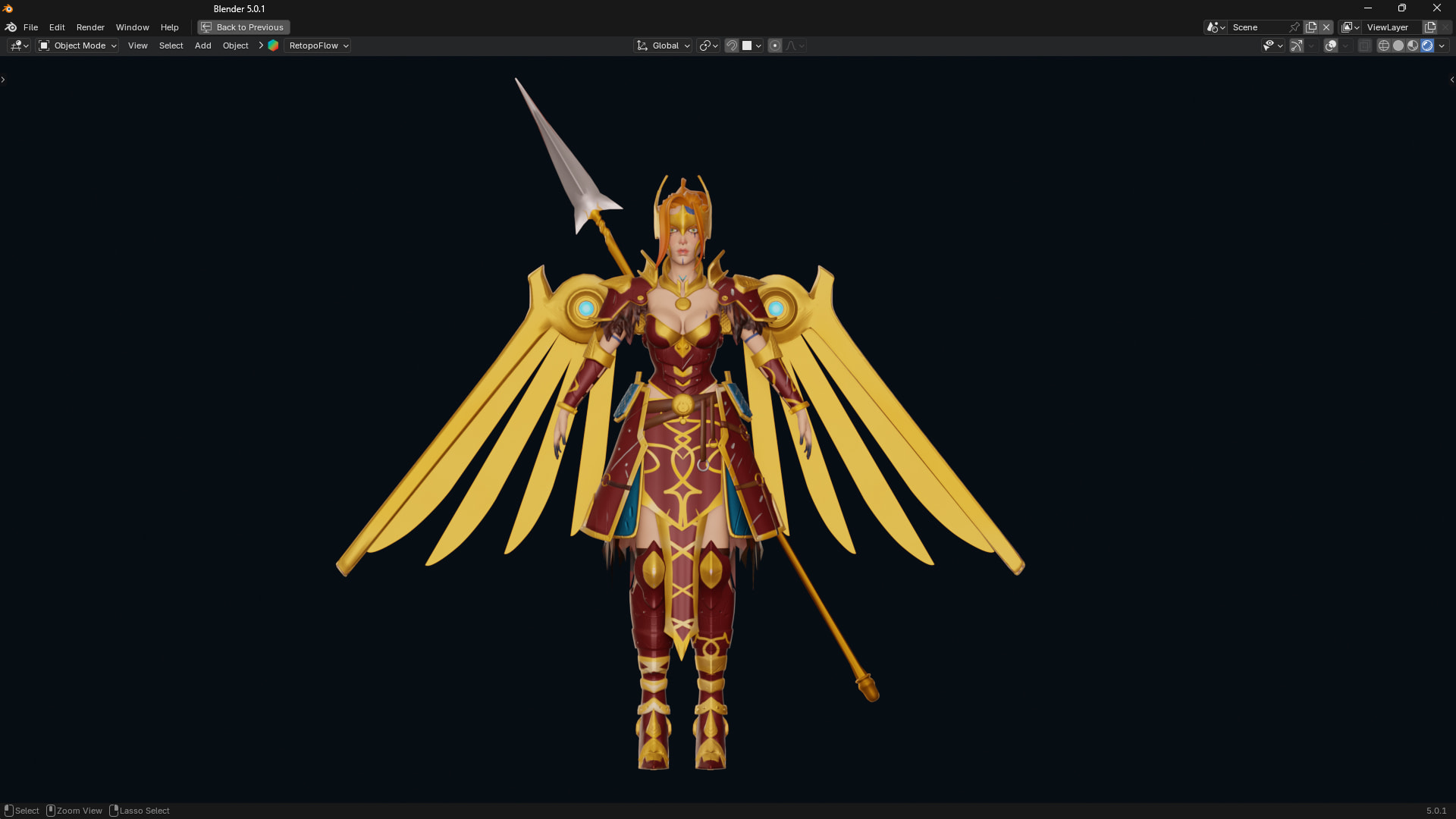Click the new scene duplicate icon
Viewport: 1456px width, 819px height.
point(1311,27)
